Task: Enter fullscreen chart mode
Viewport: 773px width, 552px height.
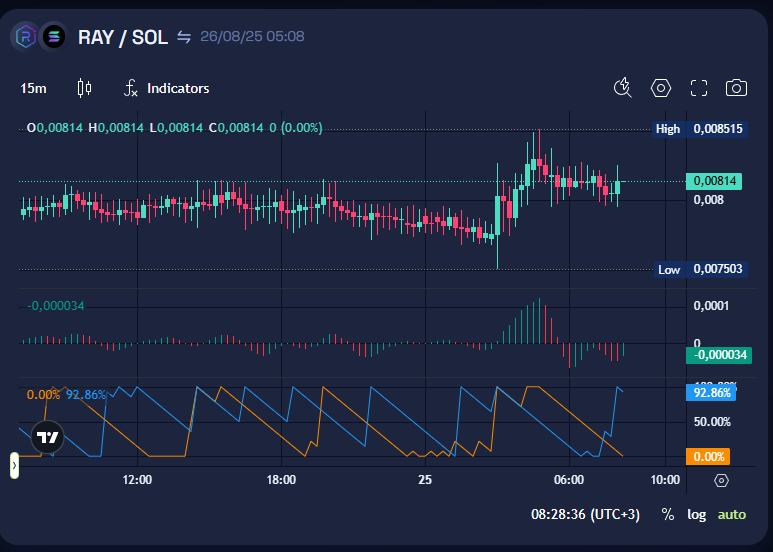Action: tap(699, 88)
